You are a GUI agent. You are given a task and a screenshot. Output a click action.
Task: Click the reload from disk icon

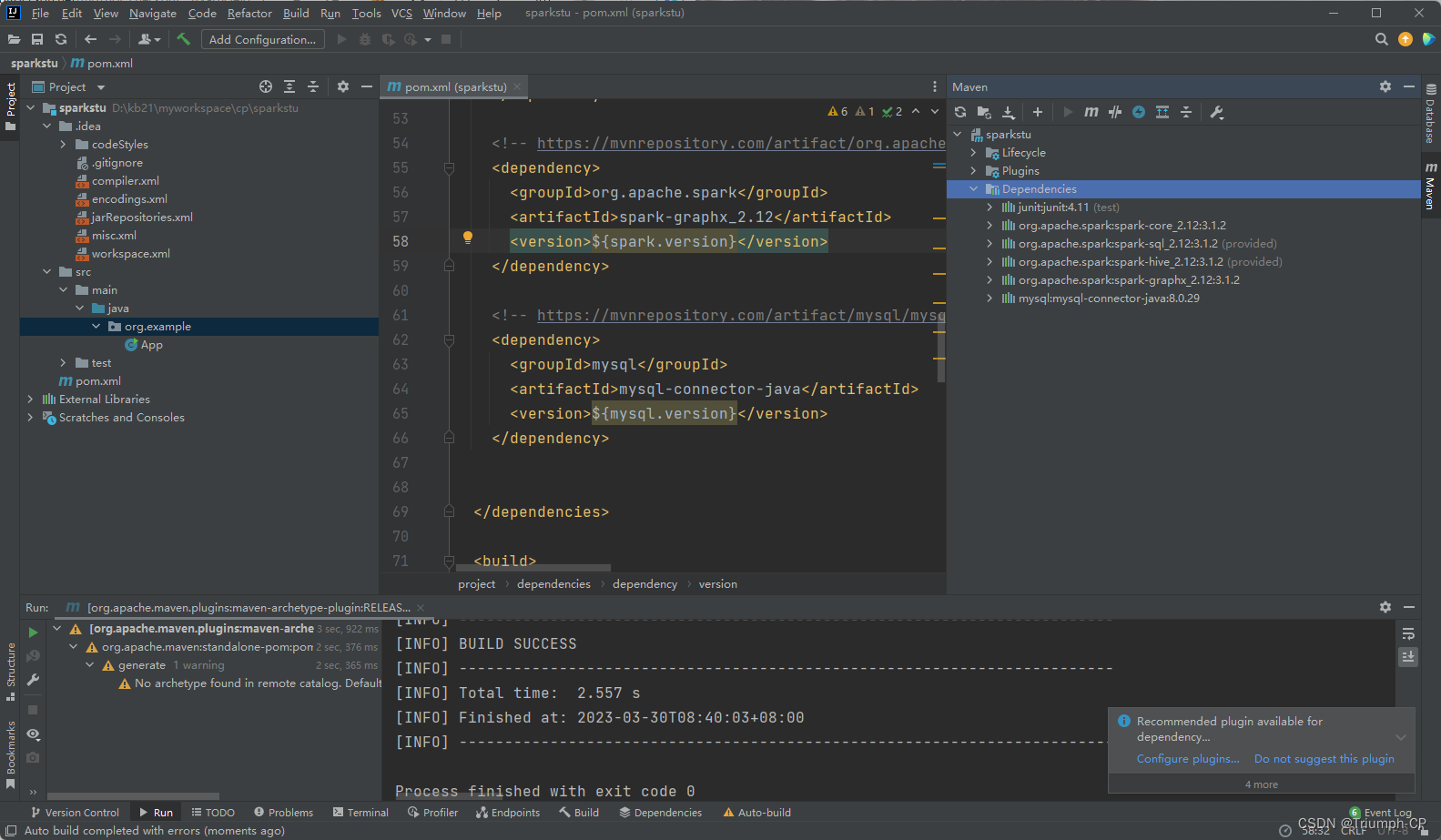[x=61, y=39]
